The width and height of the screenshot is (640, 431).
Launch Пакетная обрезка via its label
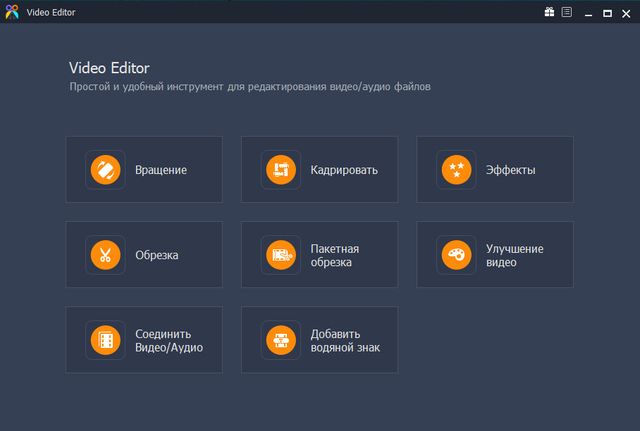coord(334,255)
